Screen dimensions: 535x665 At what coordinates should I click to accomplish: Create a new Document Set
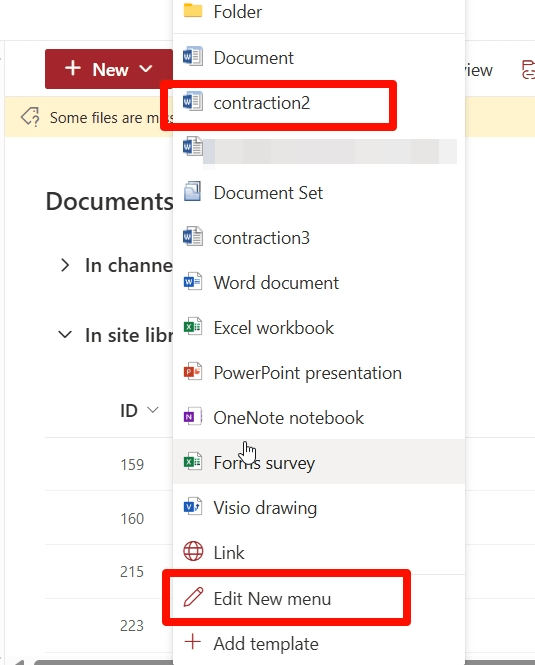pyautogui.click(x=319, y=193)
